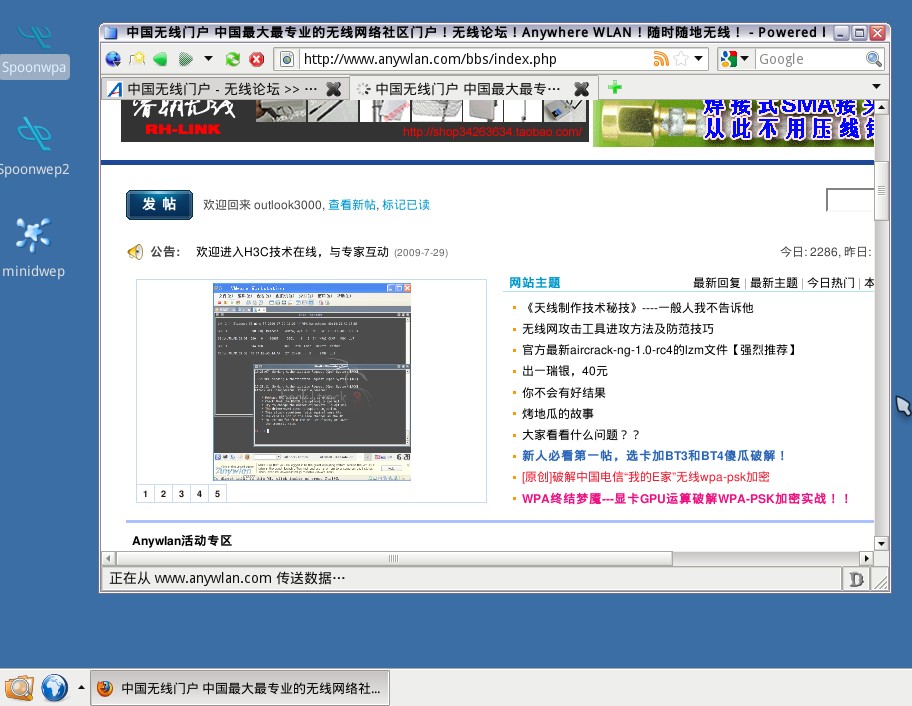
Task: Open thread [原创]破解中国电信我的E家
Action: point(646,477)
